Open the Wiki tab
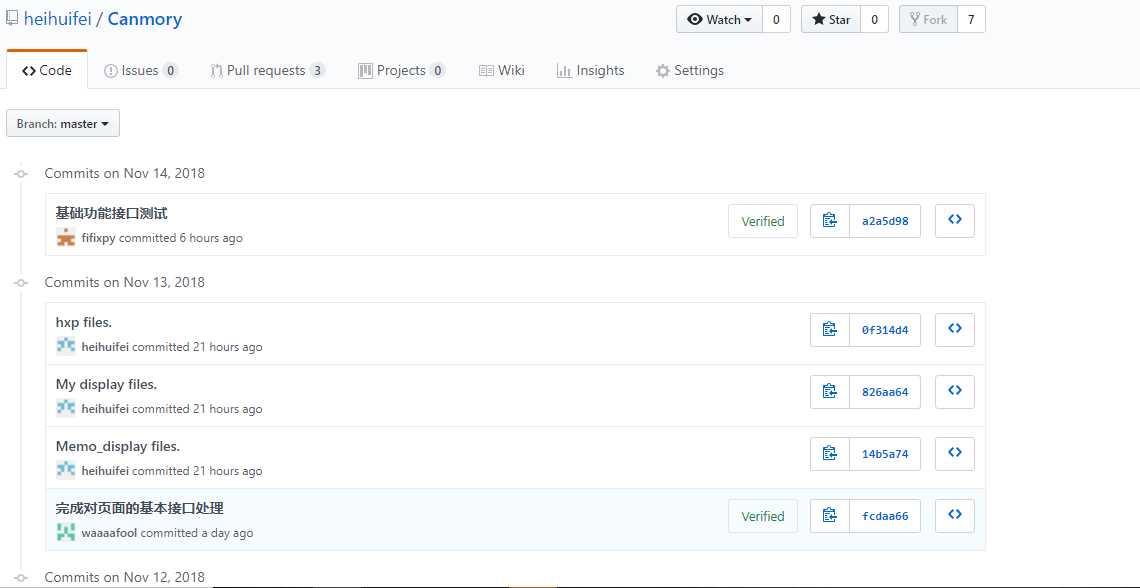 (502, 71)
